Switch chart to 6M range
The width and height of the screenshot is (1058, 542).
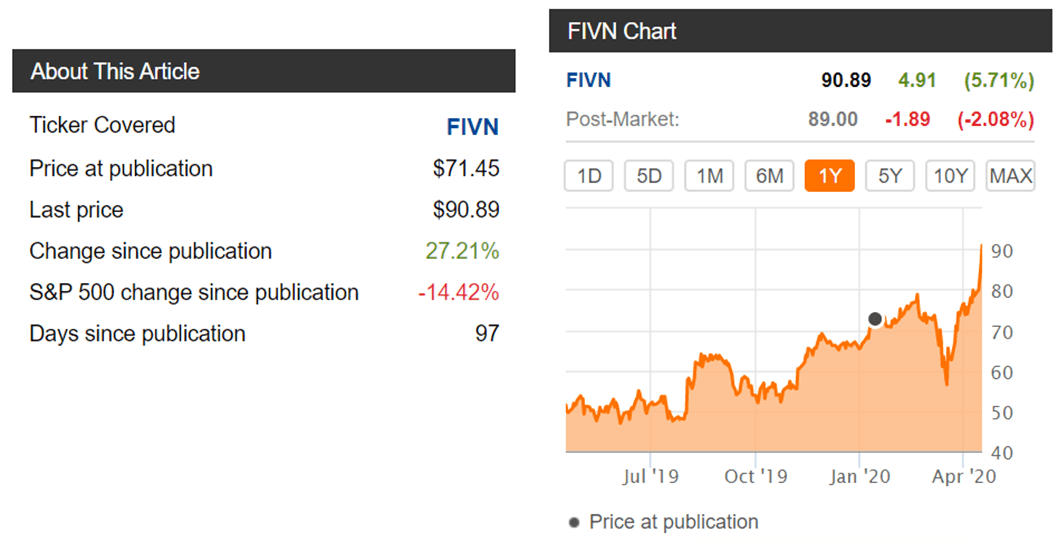pyautogui.click(x=769, y=176)
